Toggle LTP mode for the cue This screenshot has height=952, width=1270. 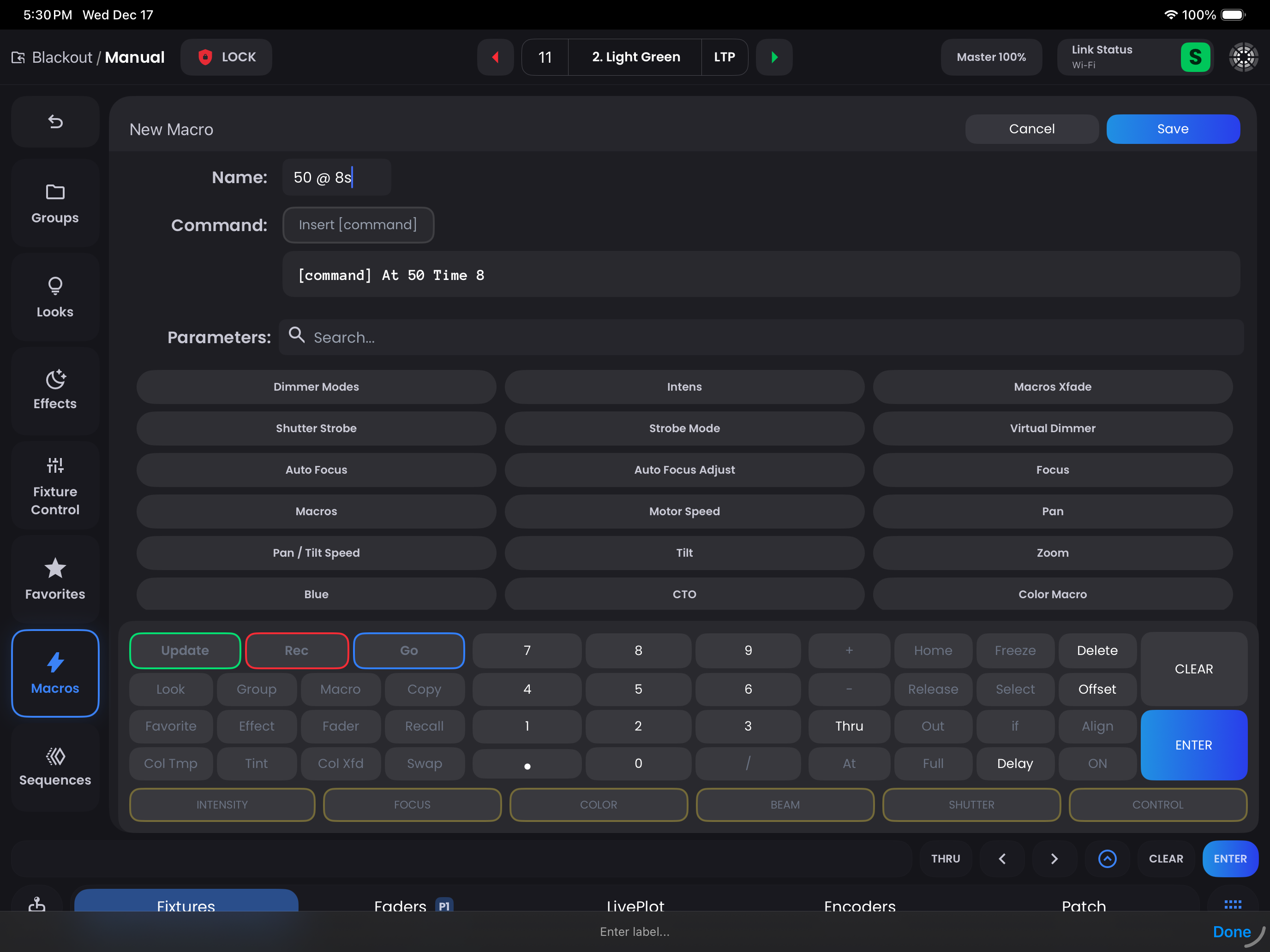[x=724, y=57]
